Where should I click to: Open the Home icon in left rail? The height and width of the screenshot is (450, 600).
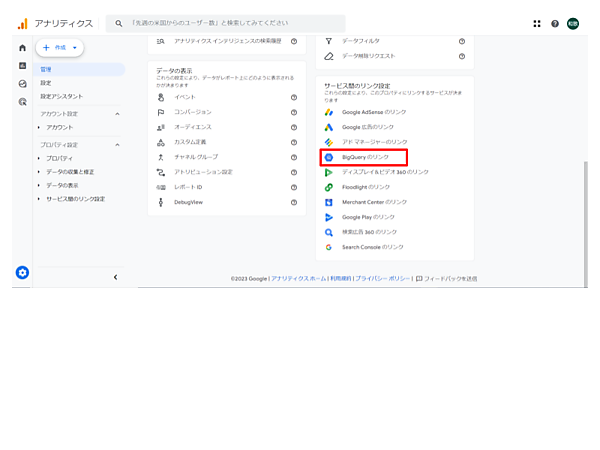point(23,48)
